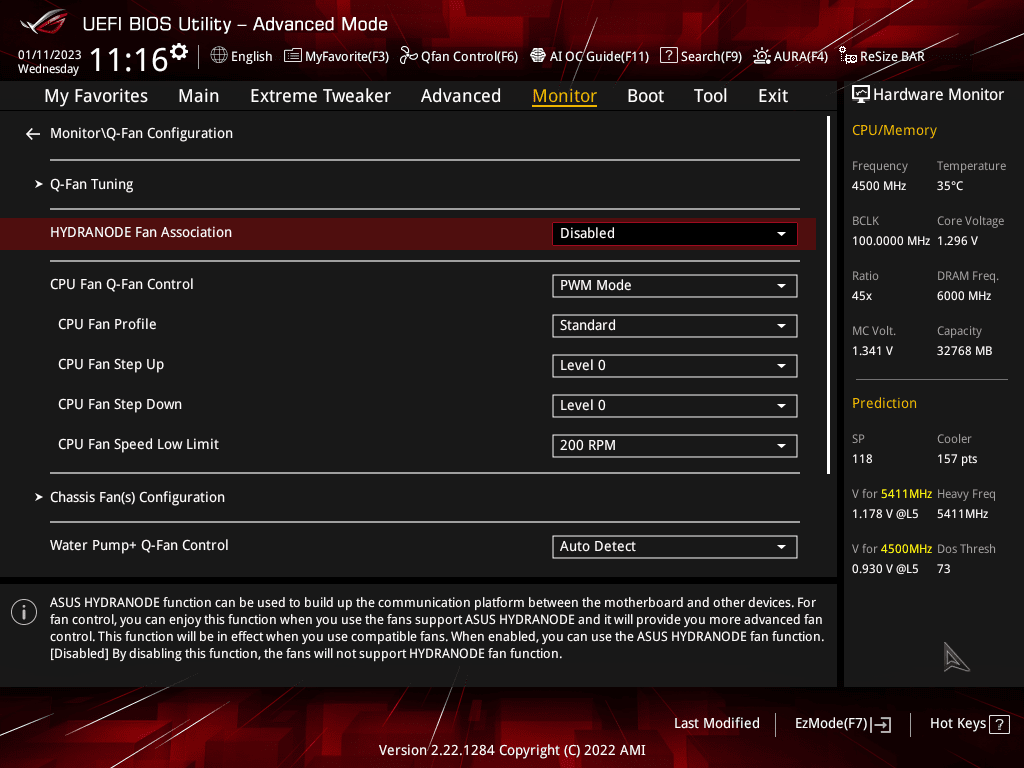Viewport: 1024px width, 768px height.
Task: Open the CPU Fan Profile dropdown
Action: click(675, 326)
